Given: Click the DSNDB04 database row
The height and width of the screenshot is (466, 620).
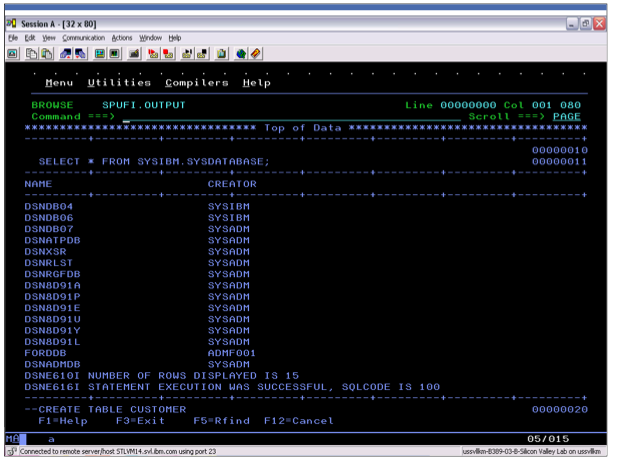Looking at the screenshot, I should pyautogui.click(x=137, y=207).
